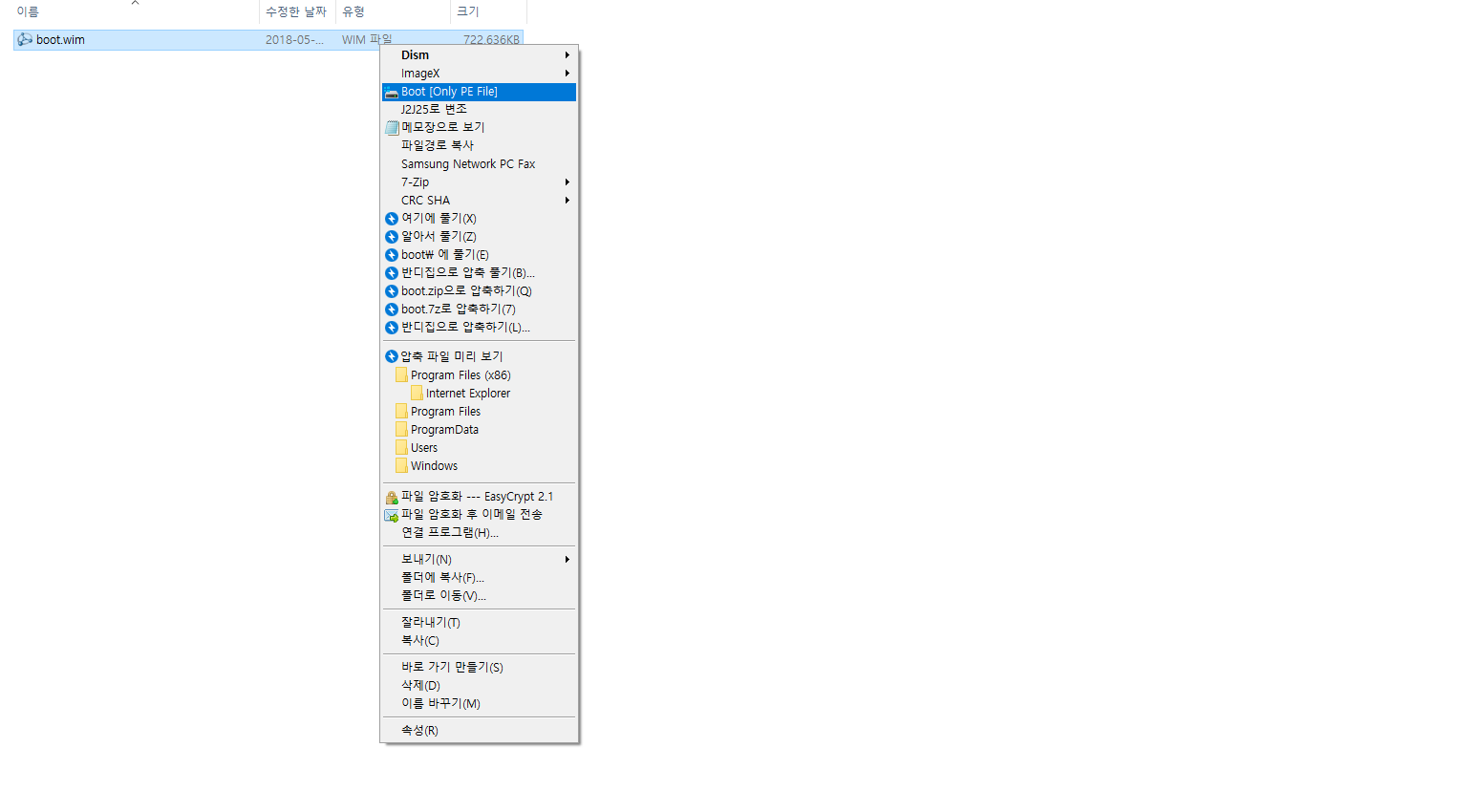Click the notepad icon next to 메모장으로 보기
The image size is (1478, 812).
(x=392, y=128)
